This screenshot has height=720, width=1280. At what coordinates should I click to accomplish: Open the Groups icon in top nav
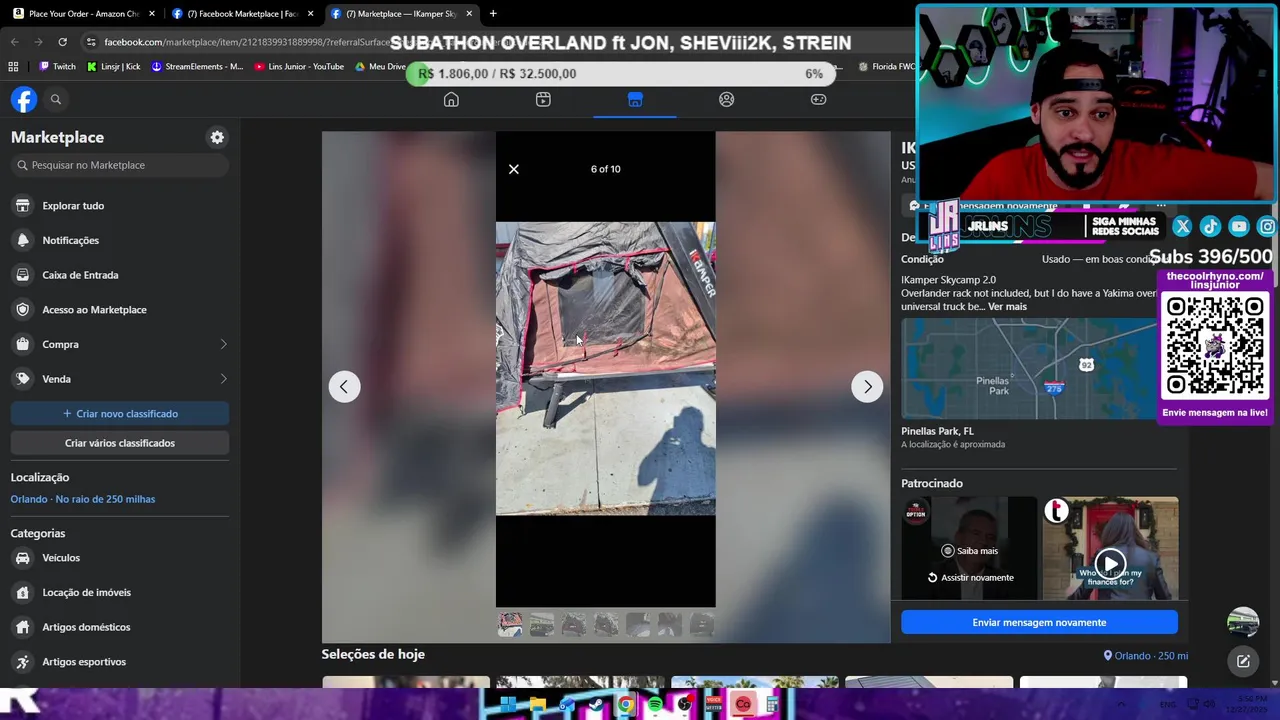pyautogui.click(x=727, y=99)
